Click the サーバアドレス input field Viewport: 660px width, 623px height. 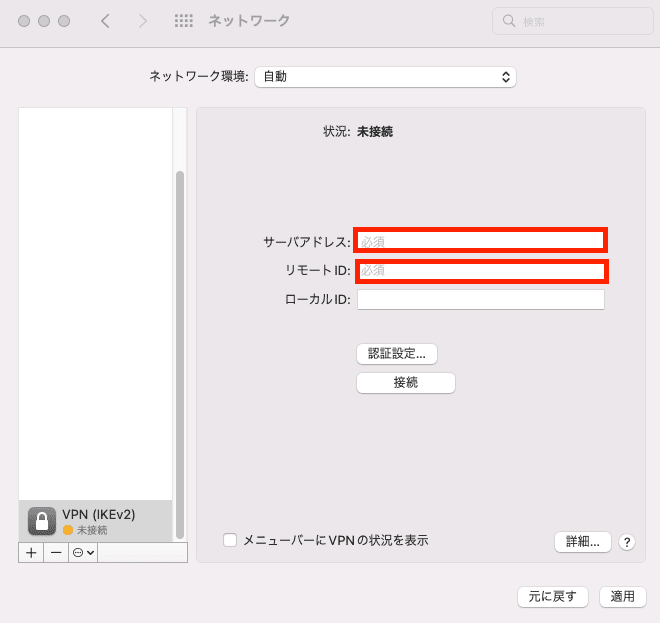[x=480, y=241]
